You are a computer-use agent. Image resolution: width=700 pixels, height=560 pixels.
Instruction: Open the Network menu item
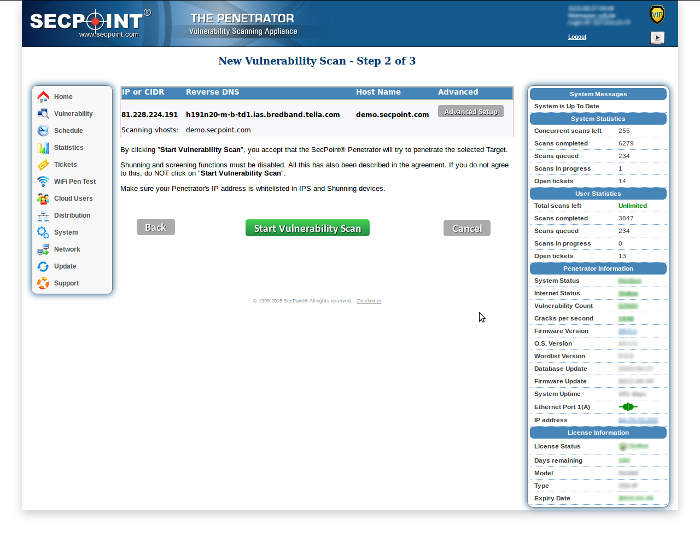pos(67,249)
